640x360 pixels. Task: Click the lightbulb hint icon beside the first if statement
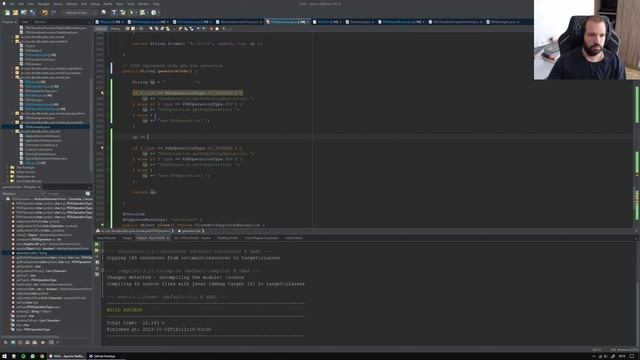coord(102,93)
